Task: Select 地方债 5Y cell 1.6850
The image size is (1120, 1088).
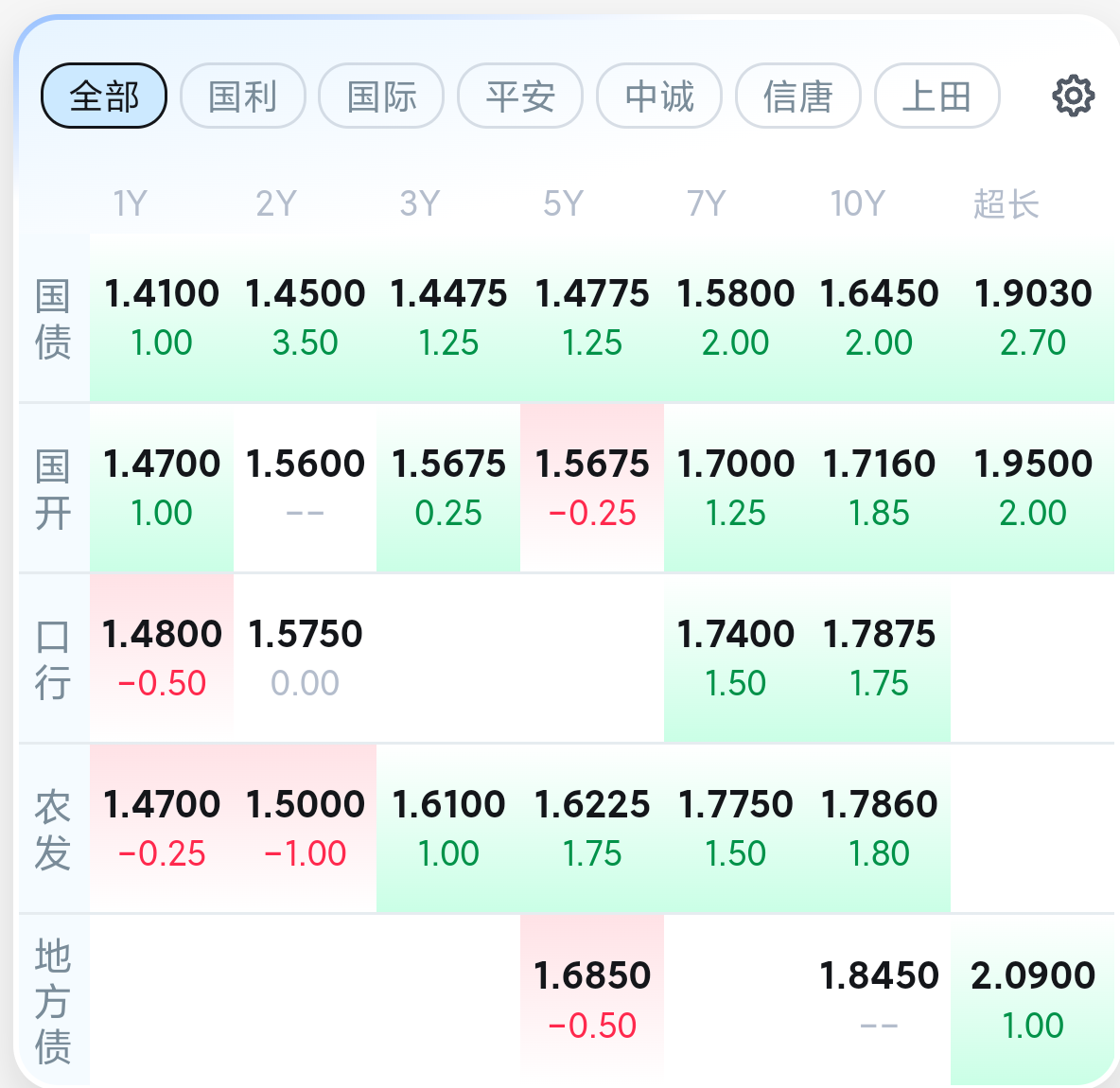Action: click(592, 1000)
